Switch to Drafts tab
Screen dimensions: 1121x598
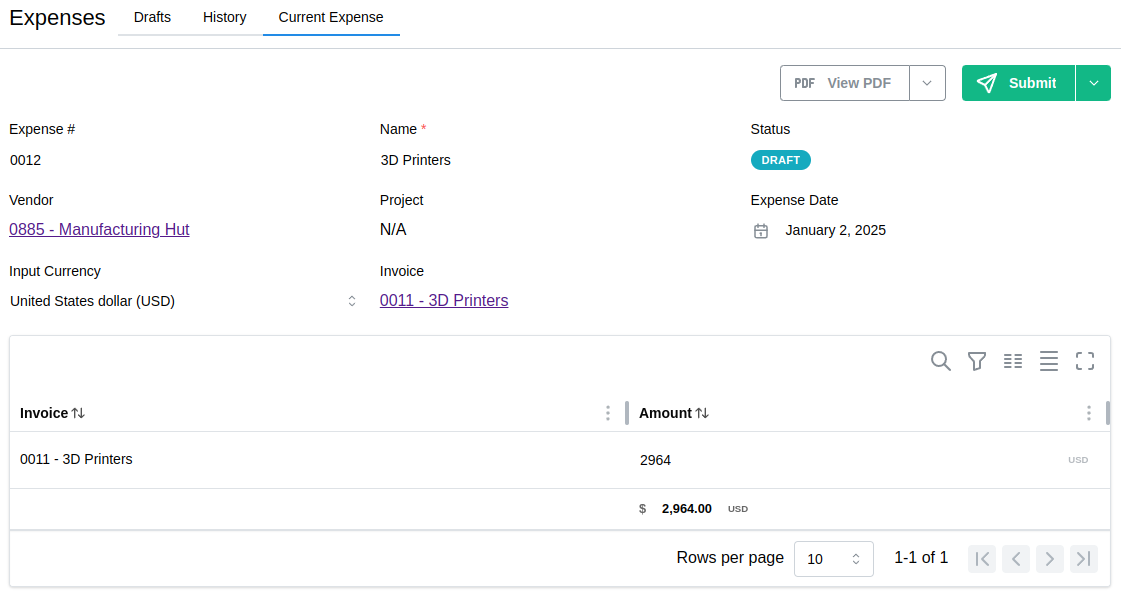click(152, 17)
